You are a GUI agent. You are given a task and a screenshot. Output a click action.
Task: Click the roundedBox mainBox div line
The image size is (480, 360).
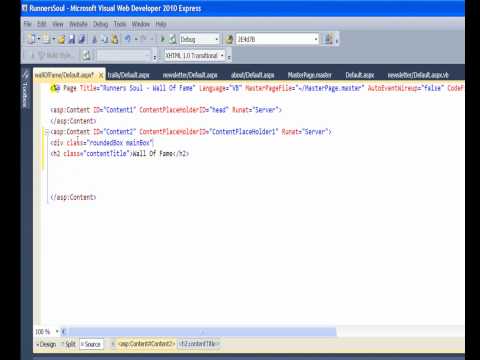tap(102, 143)
